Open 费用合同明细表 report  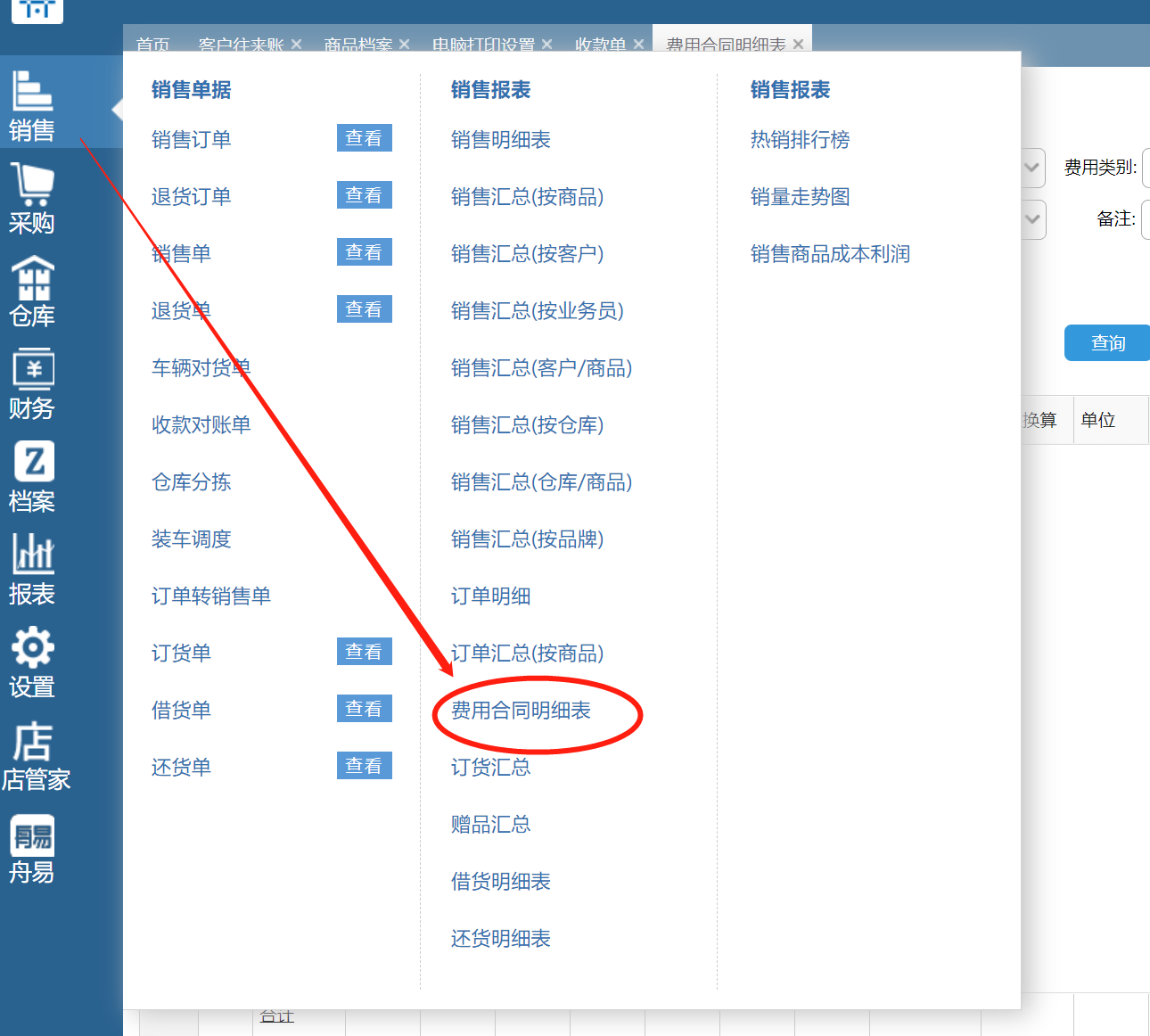pyautogui.click(x=522, y=711)
